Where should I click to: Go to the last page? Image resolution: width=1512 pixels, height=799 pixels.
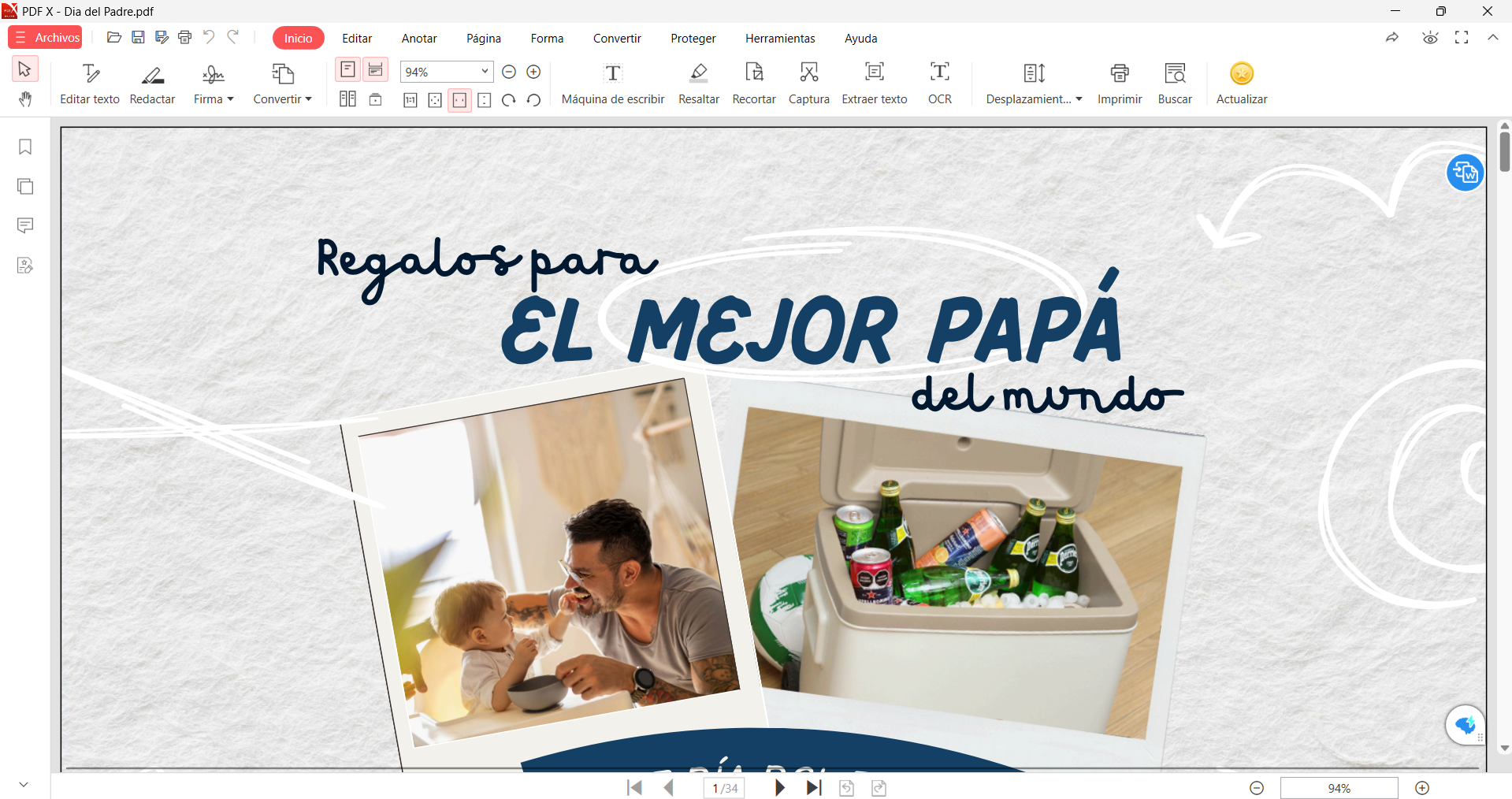point(814,788)
